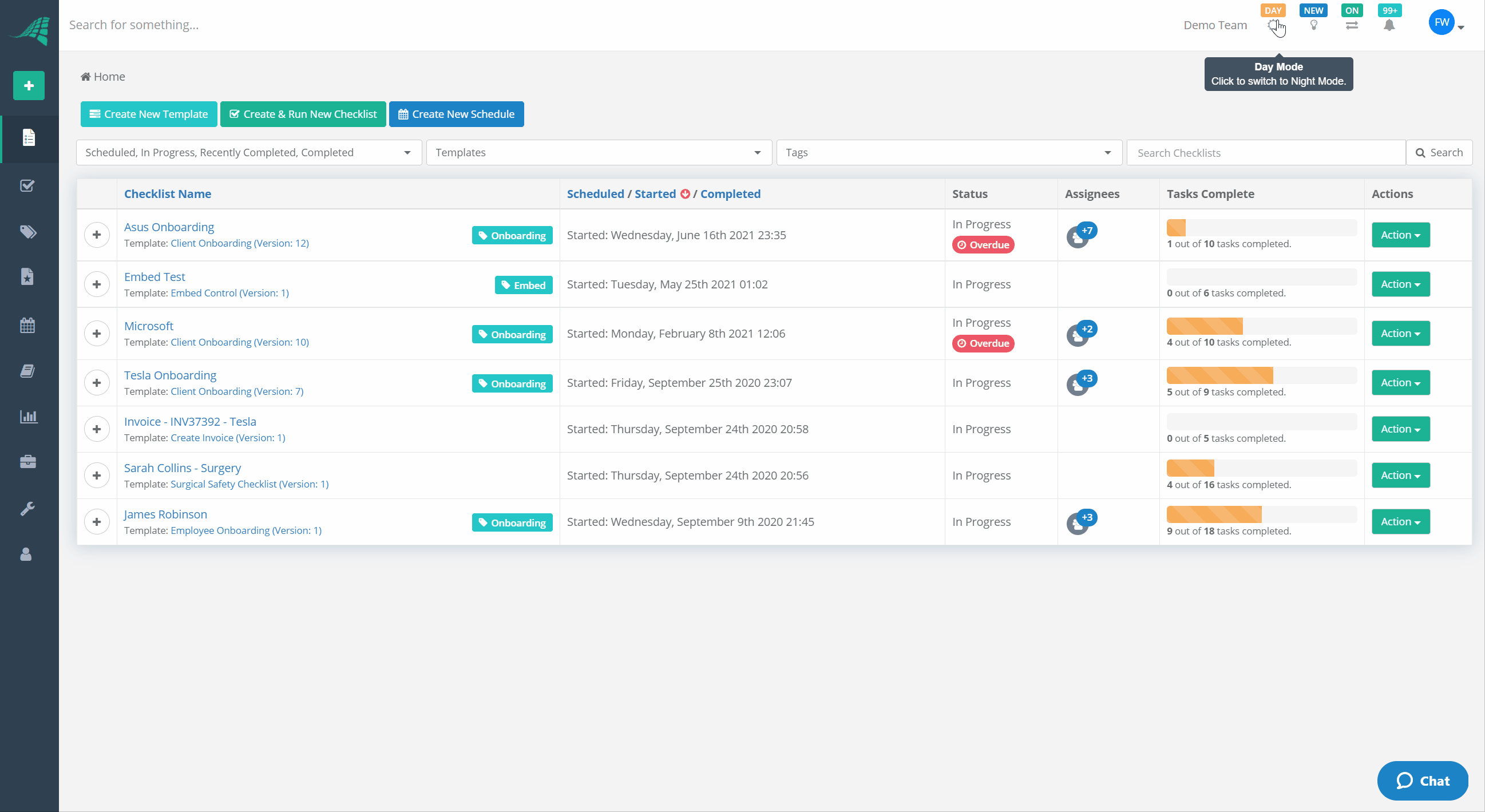The height and width of the screenshot is (812, 1485).
Task: Open the calendar schedules icon in sidebar
Action: coord(27,325)
